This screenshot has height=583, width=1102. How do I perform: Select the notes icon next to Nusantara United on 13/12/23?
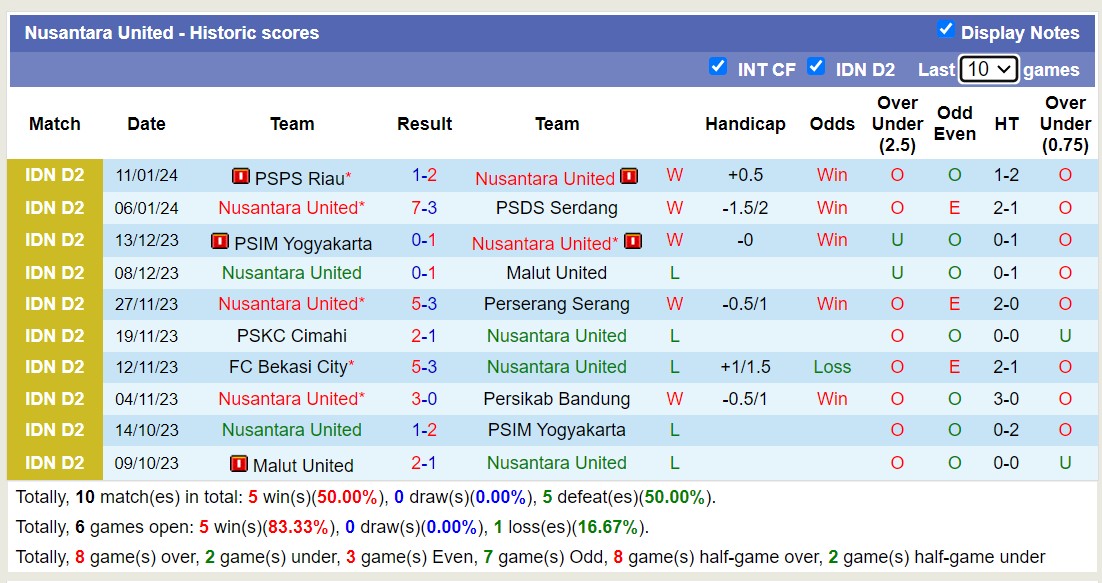pyautogui.click(x=632, y=240)
